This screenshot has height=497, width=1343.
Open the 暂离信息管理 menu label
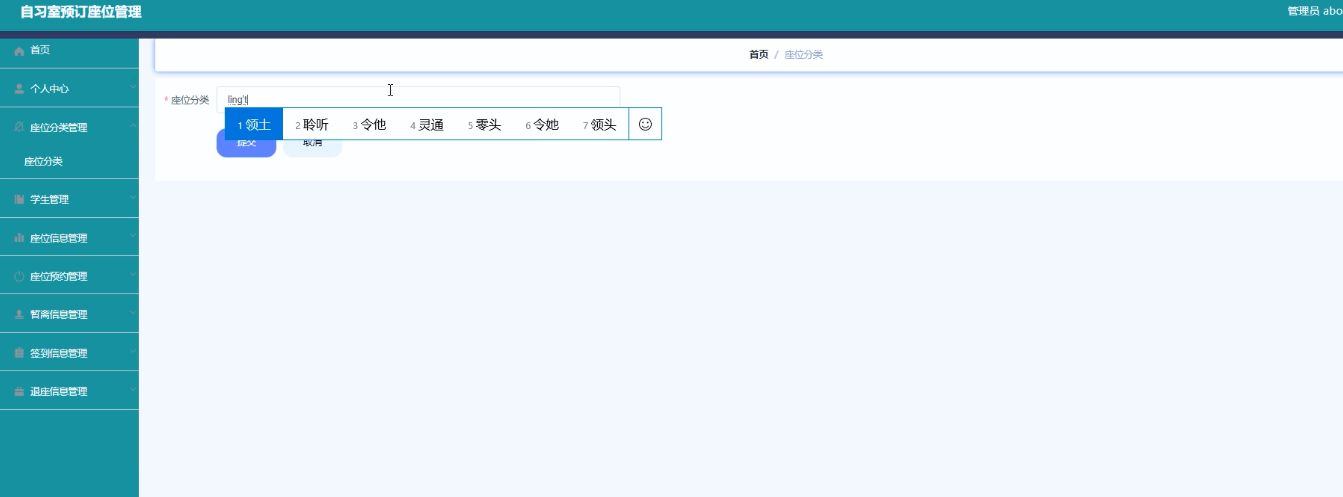point(58,314)
